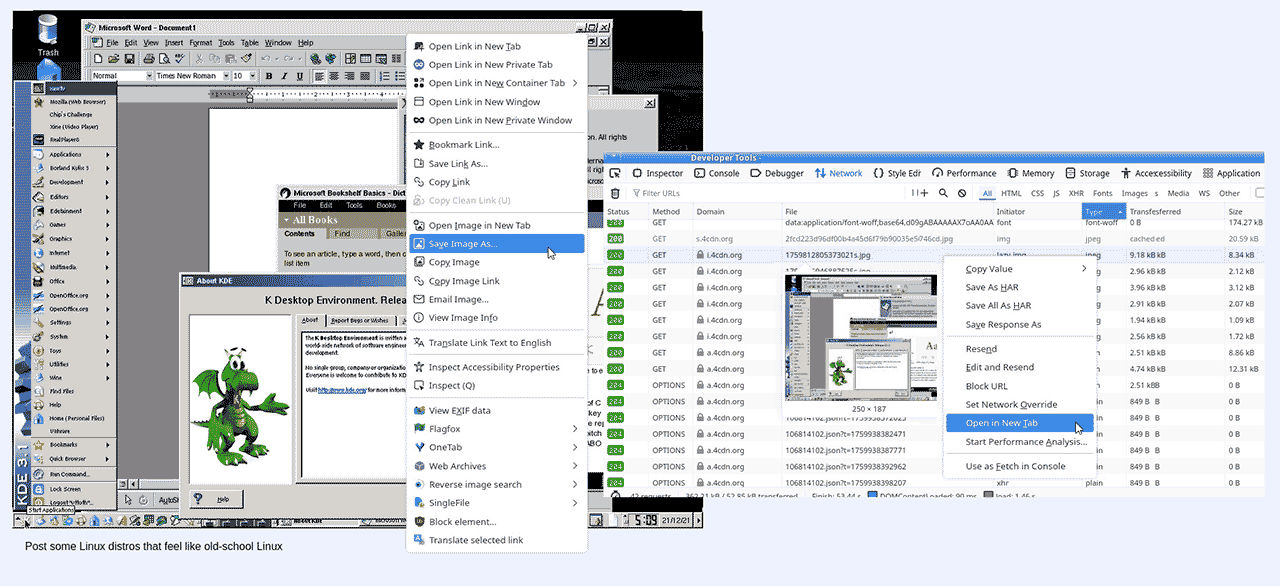1280x586 pixels.
Task: Expand the Flagfox submenu
Action: [497, 429]
